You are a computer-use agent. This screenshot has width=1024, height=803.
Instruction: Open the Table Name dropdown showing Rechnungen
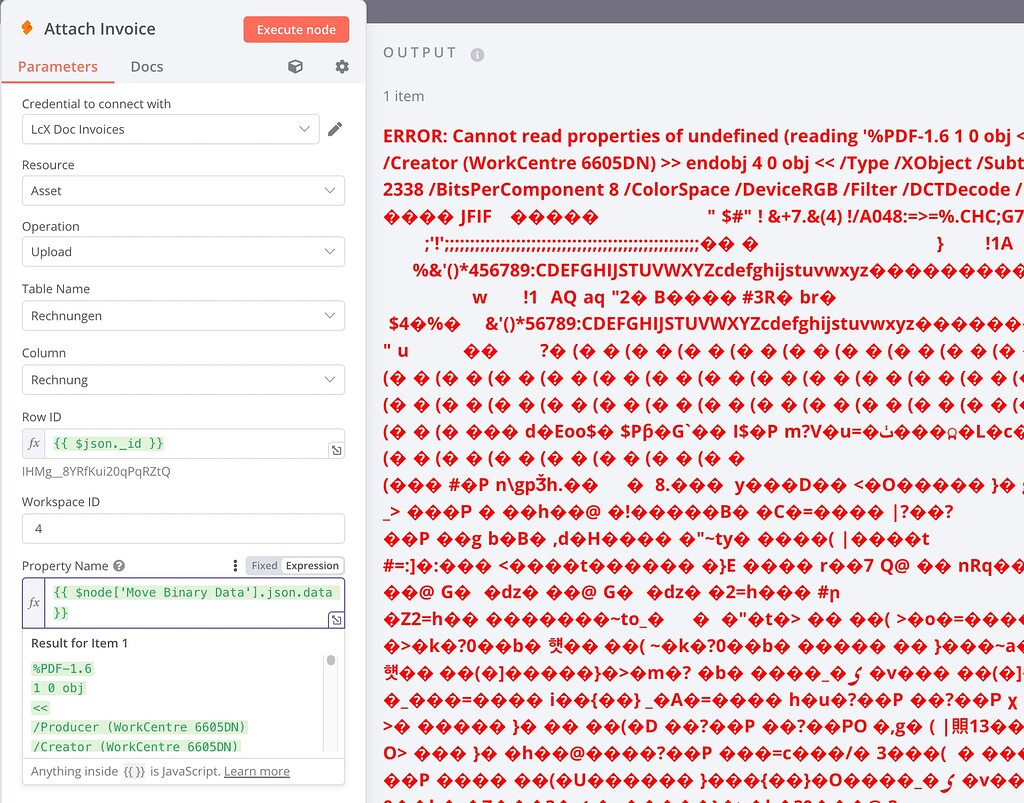pos(185,315)
